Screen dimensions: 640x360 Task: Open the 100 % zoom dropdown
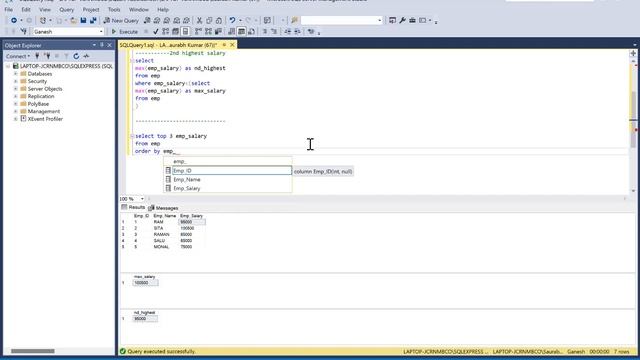click(x=142, y=199)
